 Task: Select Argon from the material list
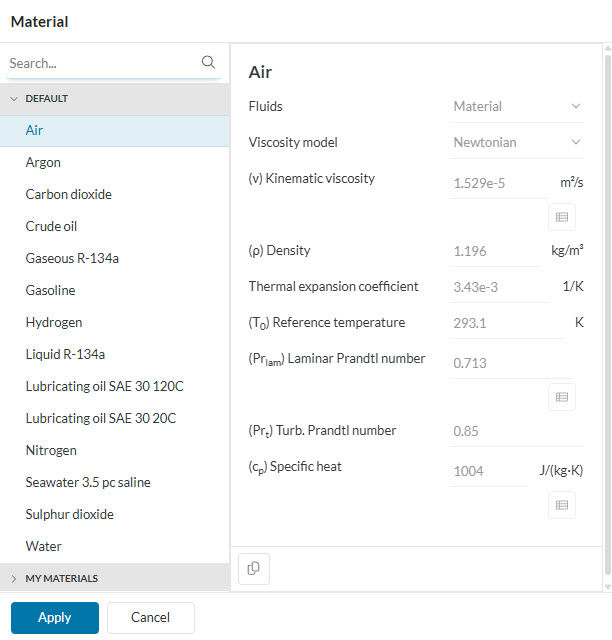click(x=43, y=162)
